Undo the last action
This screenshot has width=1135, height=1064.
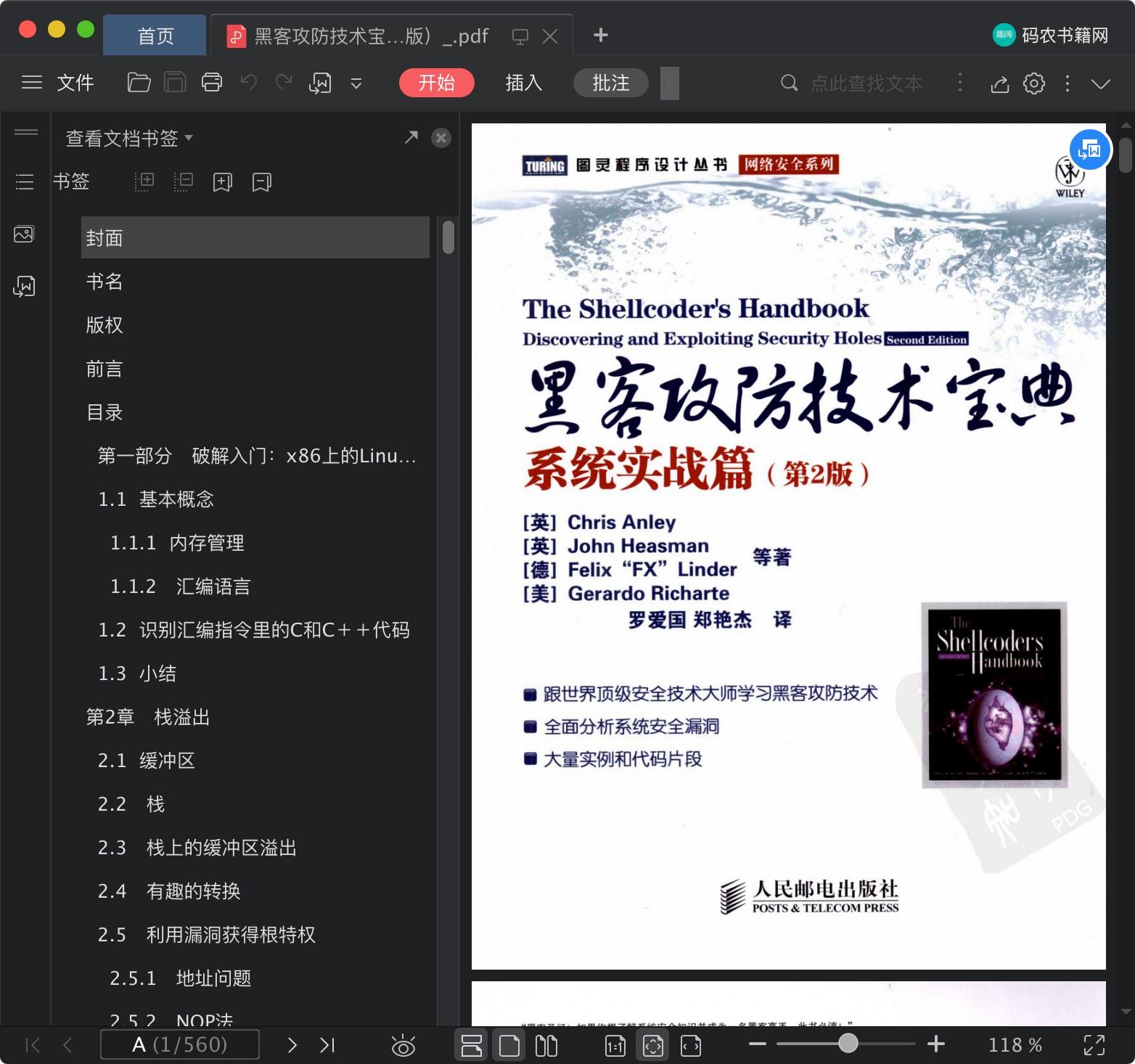coord(249,83)
